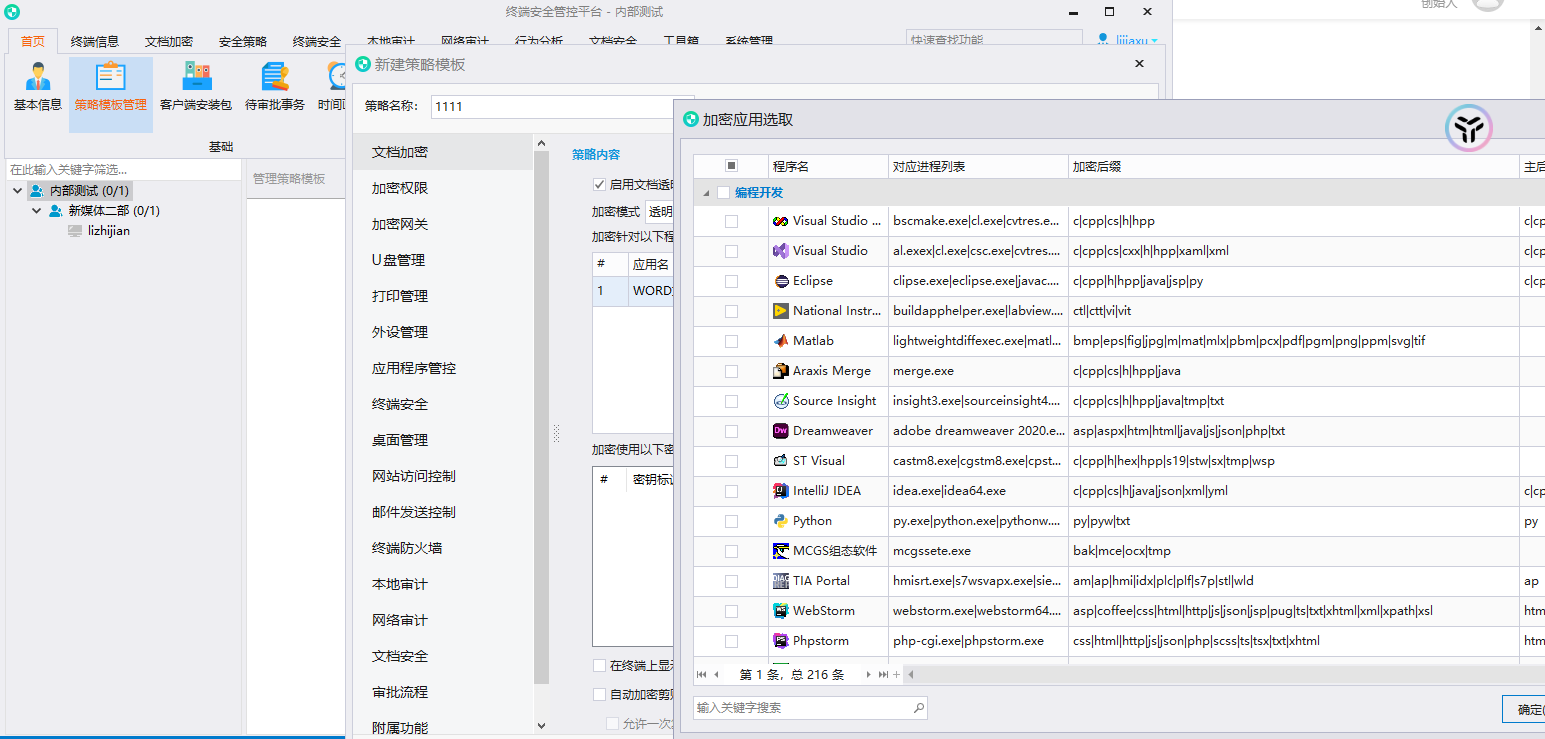Click the plus icon in table pager
Screen dimensions: 1545x739
pyautogui.click(x=896, y=675)
